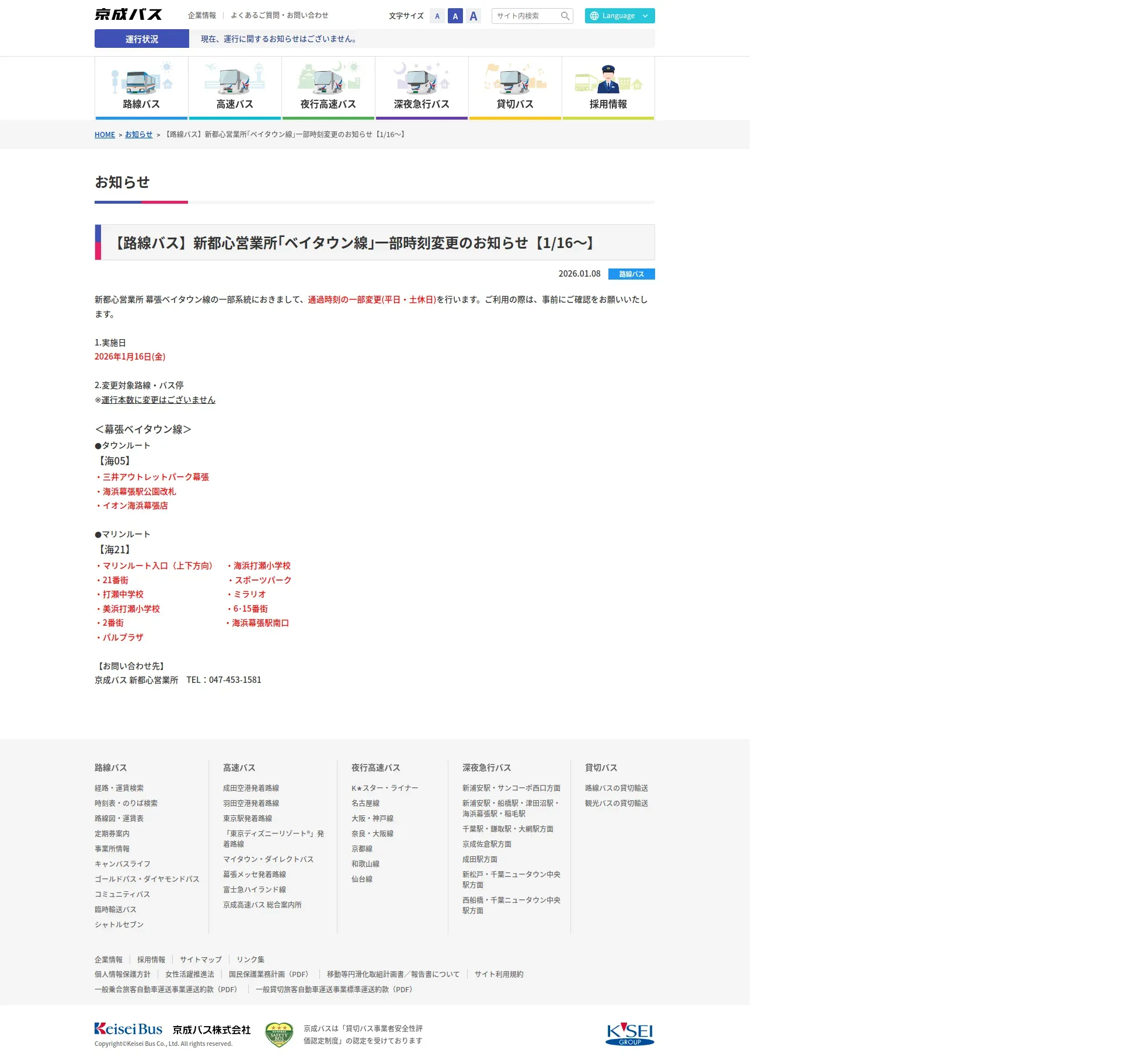Image resolution: width=1121 pixels, height=1064 pixels.
Task: Click the お知らせ breadcrumb link
Action: pos(138,135)
